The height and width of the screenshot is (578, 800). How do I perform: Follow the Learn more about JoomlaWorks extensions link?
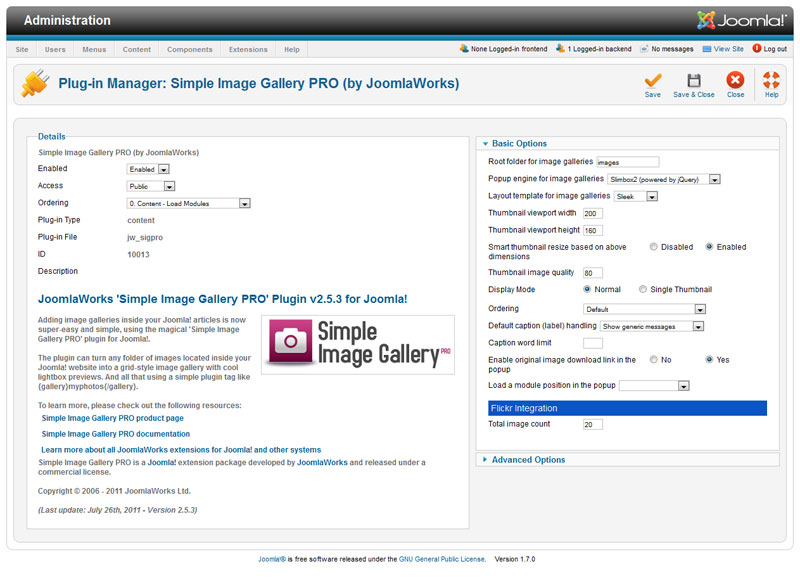click(x=181, y=449)
